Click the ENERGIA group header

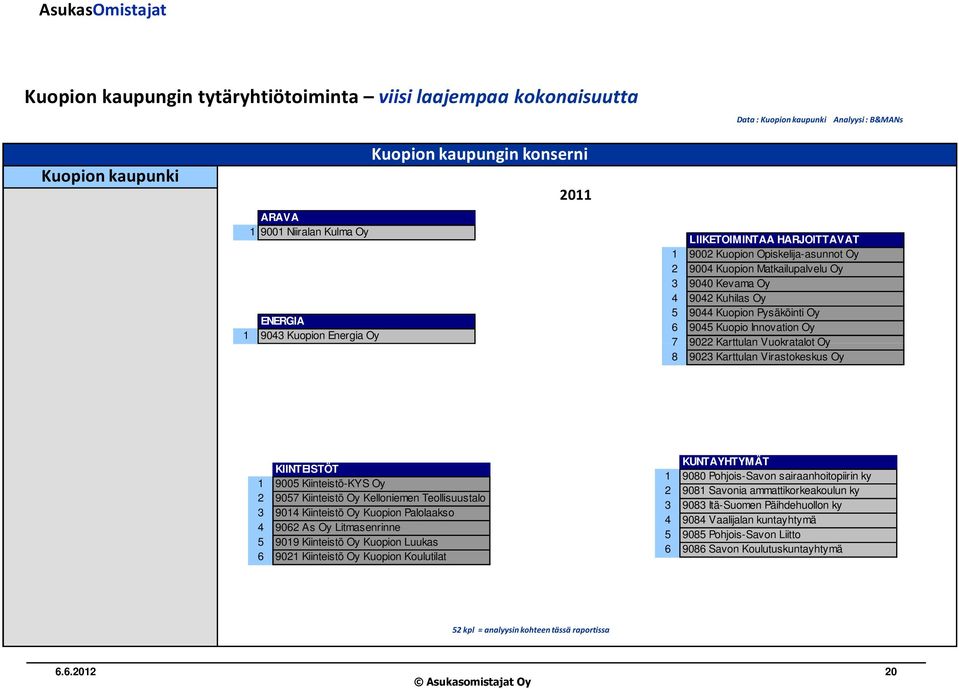(366, 321)
